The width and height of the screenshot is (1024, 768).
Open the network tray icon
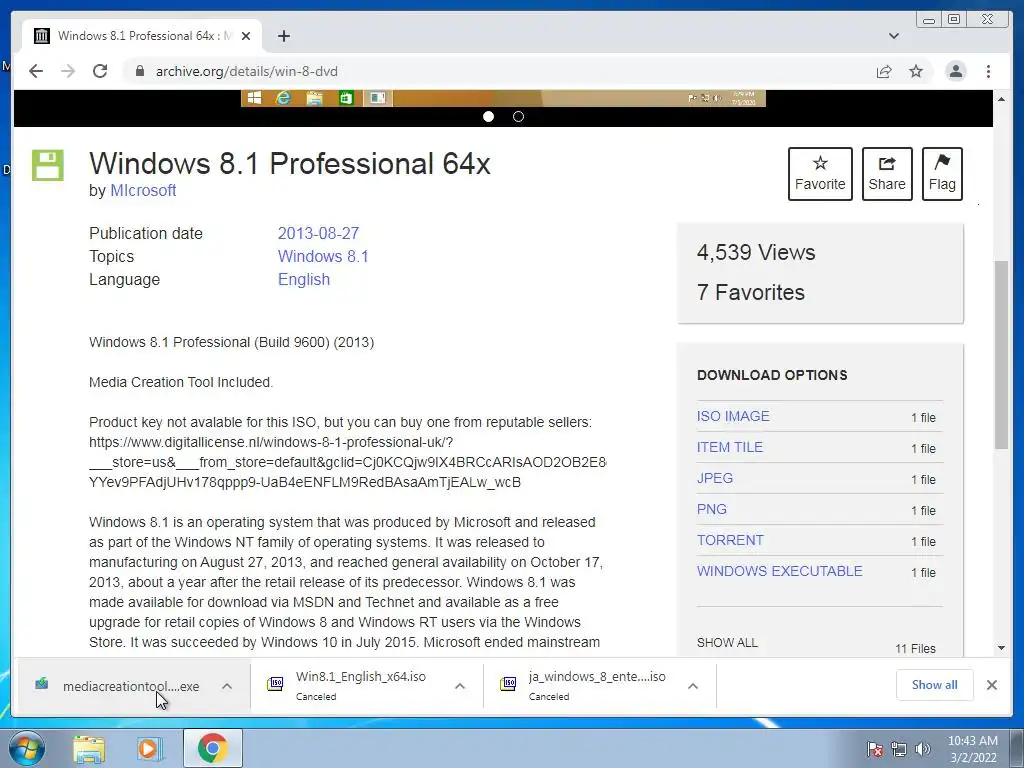point(899,749)
